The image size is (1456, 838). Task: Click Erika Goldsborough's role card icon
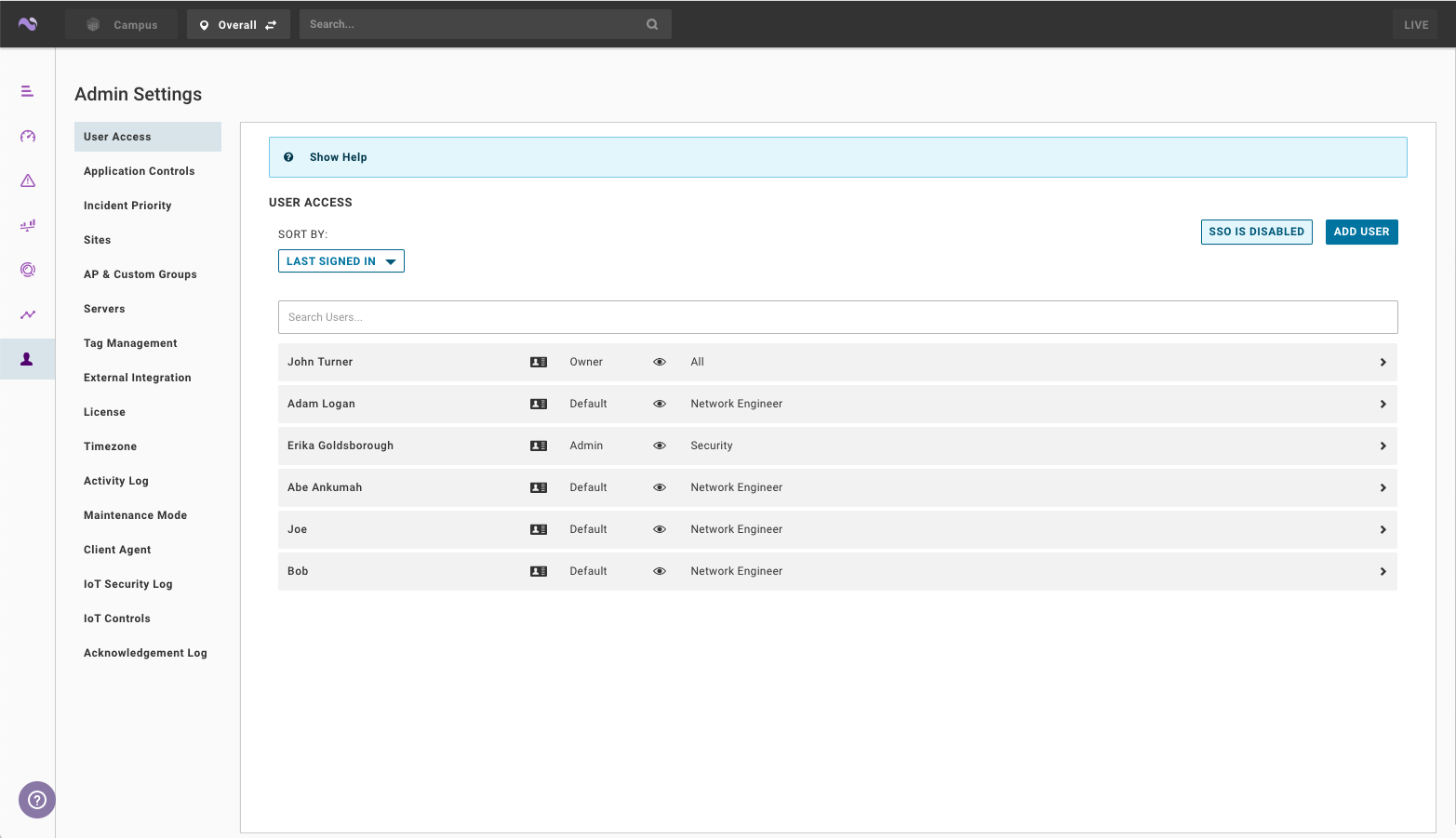[539, 446]
